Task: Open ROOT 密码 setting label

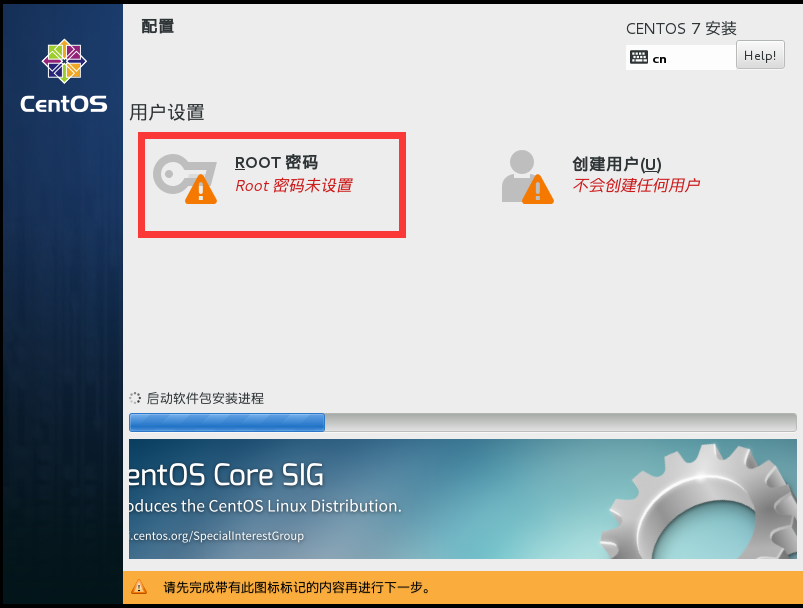Action: [276, 162]
